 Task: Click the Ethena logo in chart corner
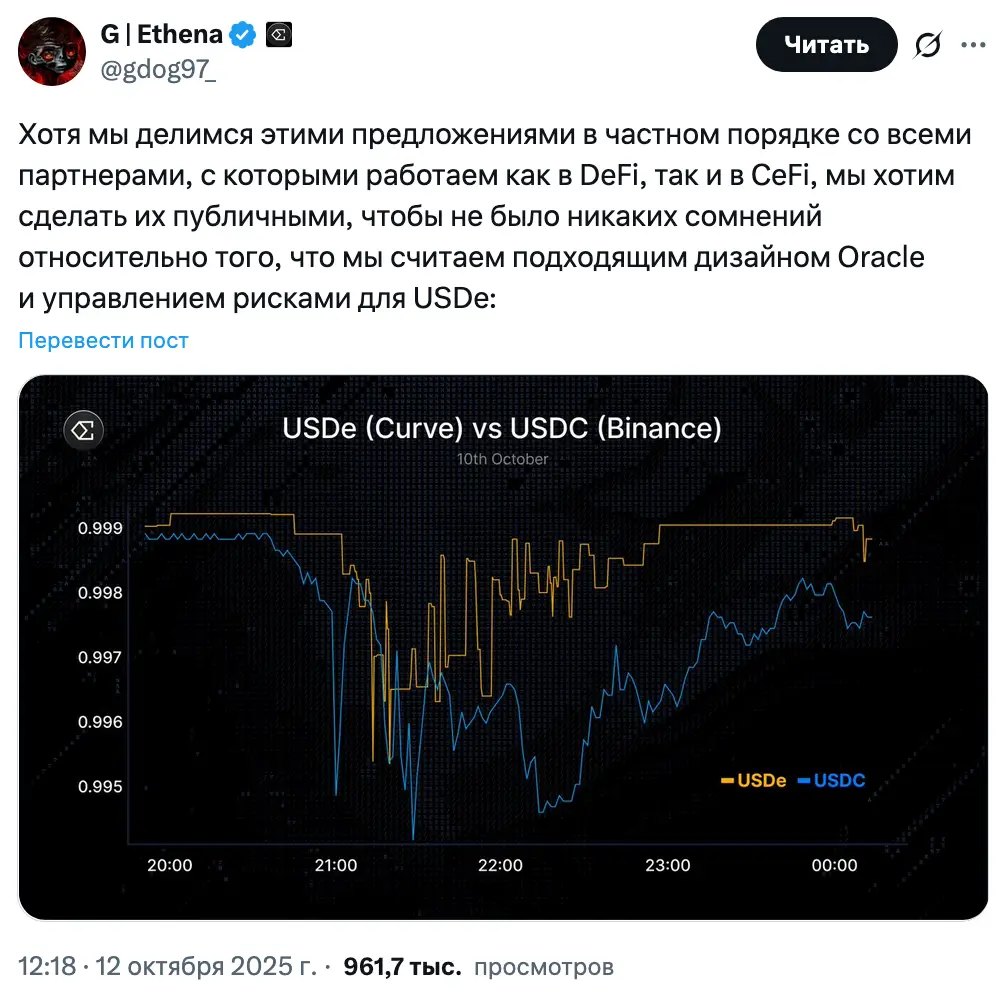pyautogui.click(x=84, y=431)
